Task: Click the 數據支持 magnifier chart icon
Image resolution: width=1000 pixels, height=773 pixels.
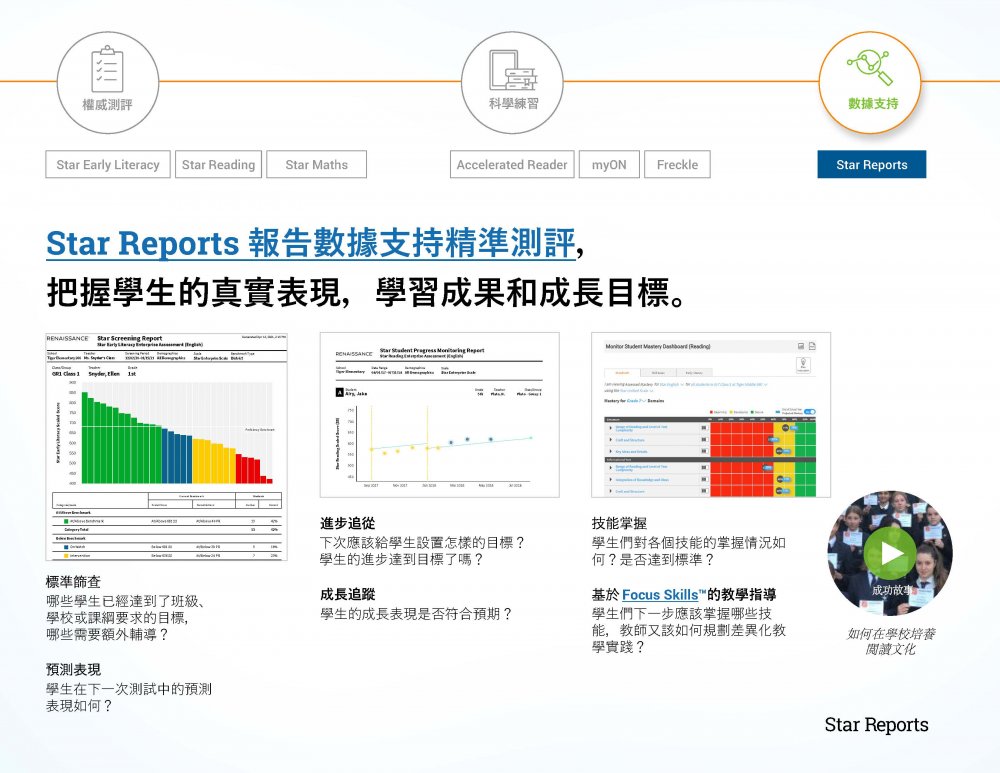Action: [869, 68]
